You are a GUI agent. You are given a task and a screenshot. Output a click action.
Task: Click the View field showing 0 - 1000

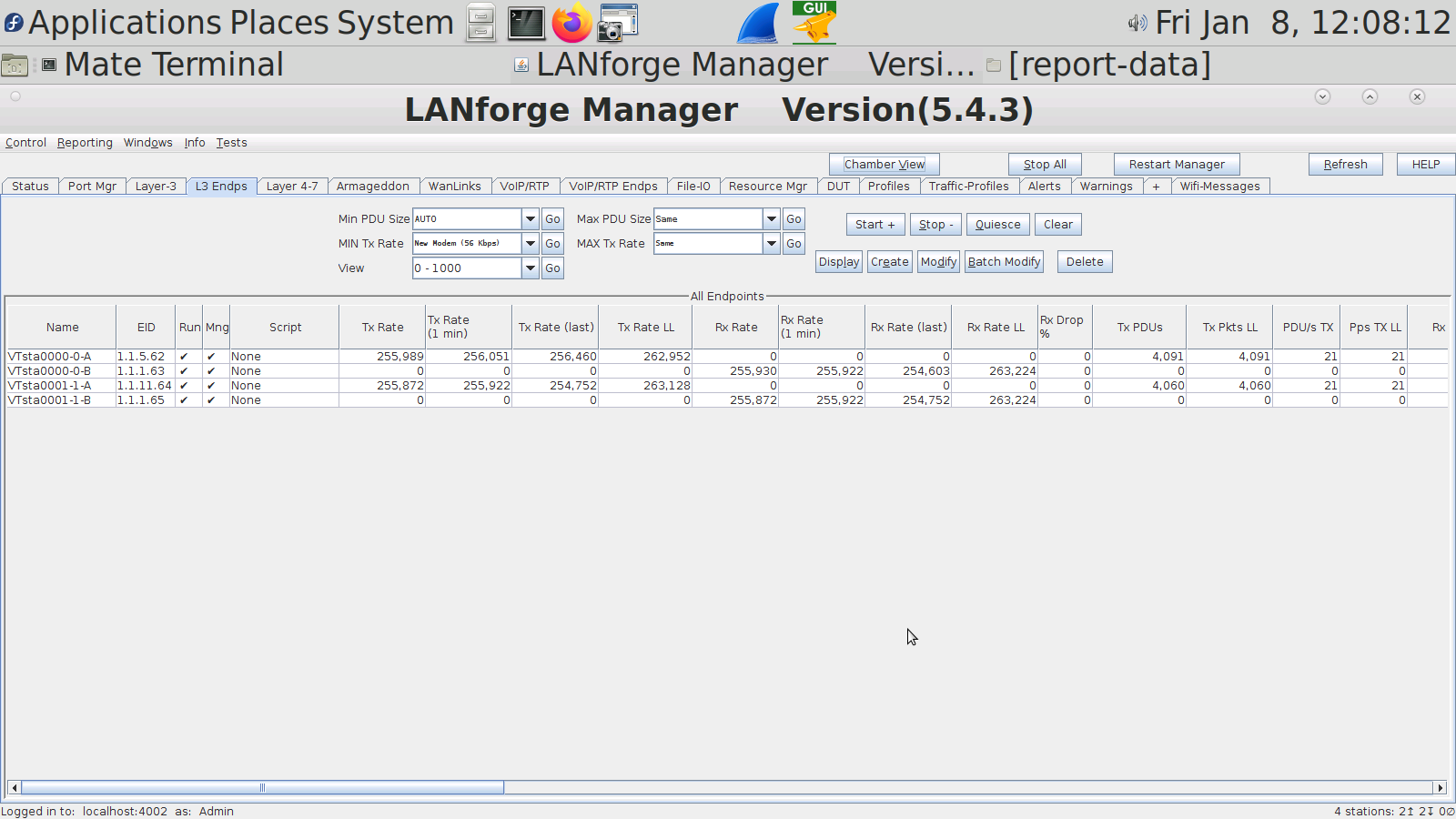467,268
